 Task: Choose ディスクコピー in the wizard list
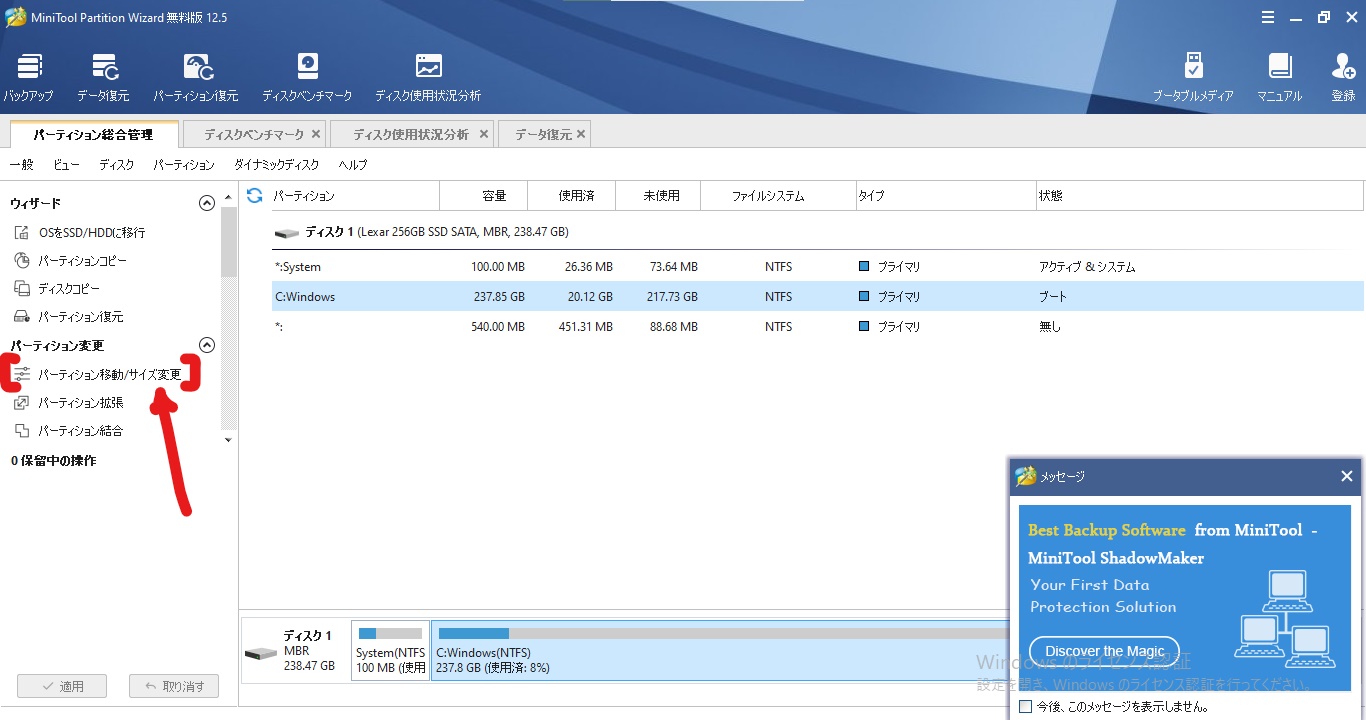(x=57, y=288)
